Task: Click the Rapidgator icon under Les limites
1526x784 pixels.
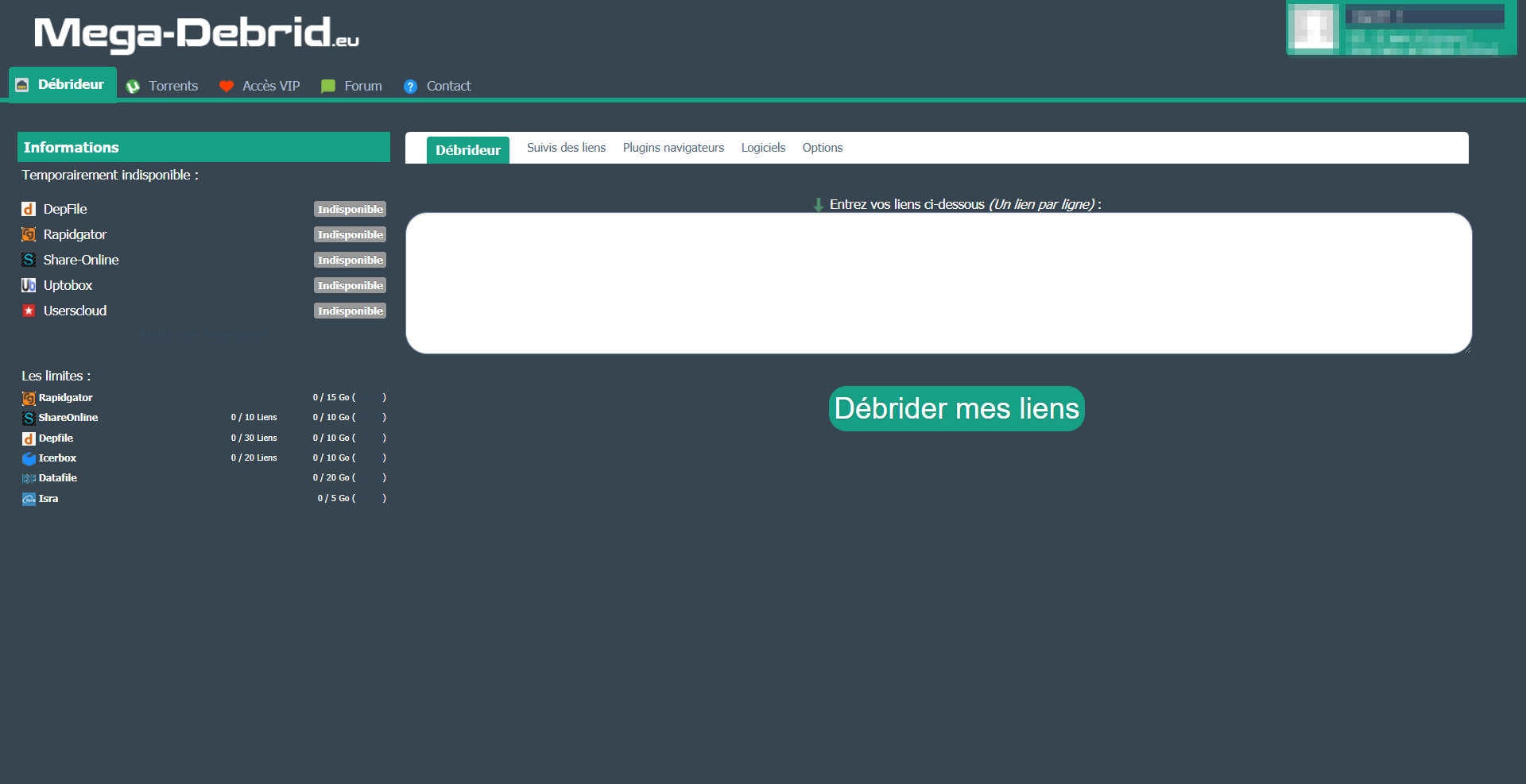Action: click(x=29, y=398)
